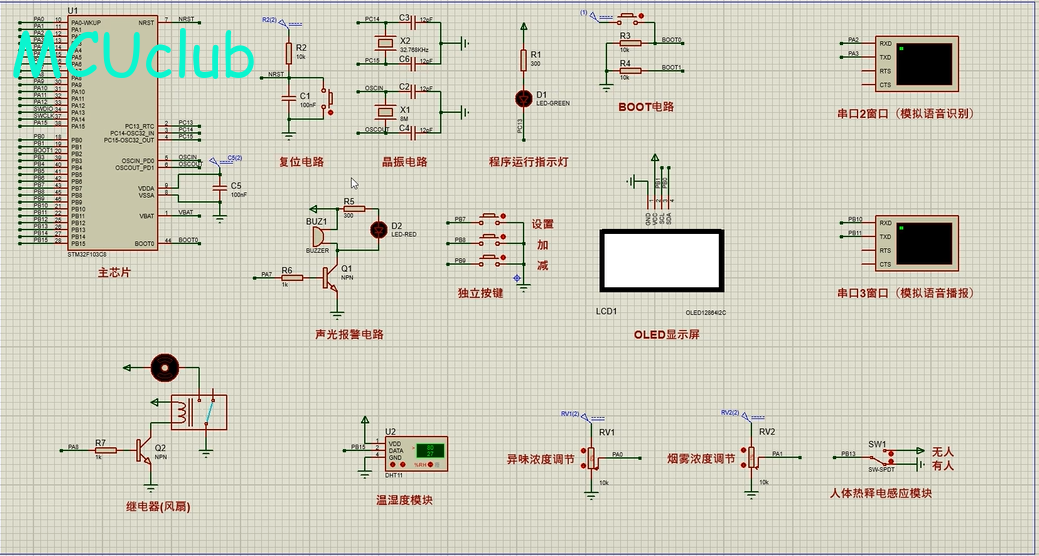Click the OLED显示屏 label
This screenshot has height=556, width=1039.
pos(667,335)
